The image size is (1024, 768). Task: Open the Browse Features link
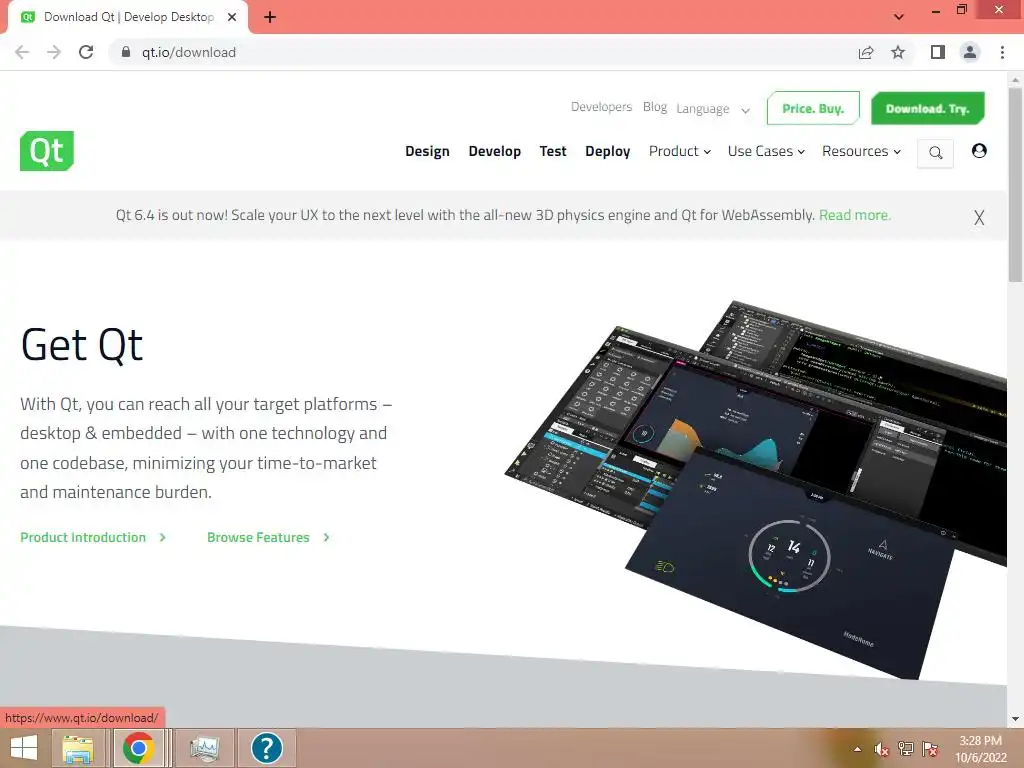click(268, 537)
